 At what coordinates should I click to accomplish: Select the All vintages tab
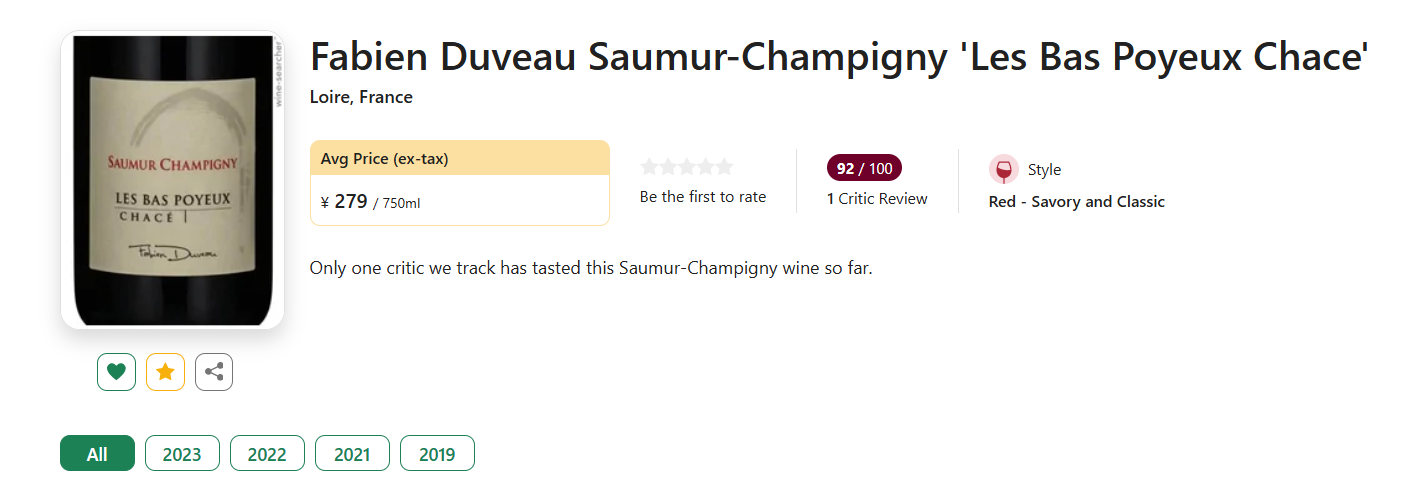click(x=97, y=454)
